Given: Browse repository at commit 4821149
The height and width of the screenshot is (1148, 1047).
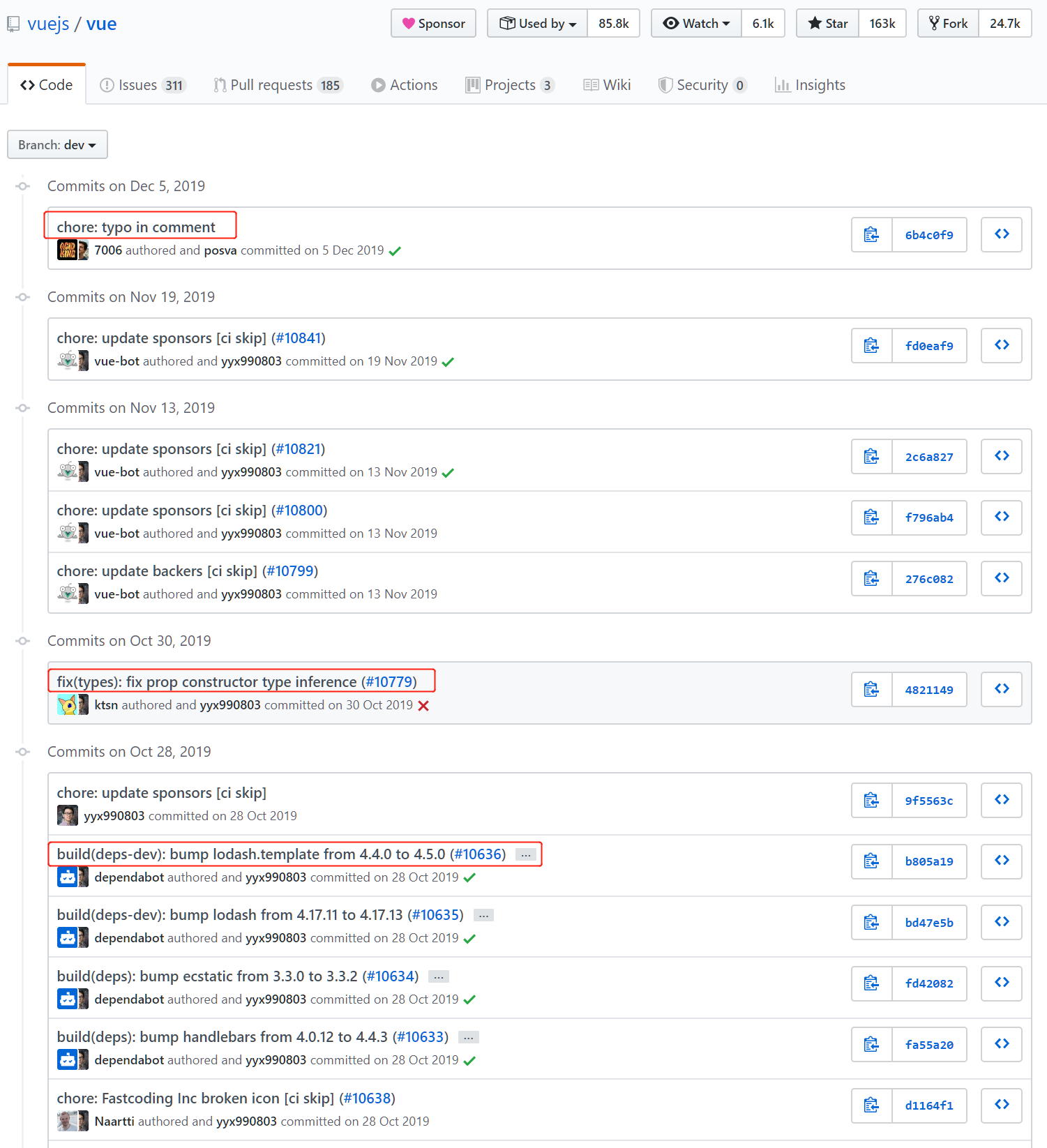Looking at the screenshot, I should tap(1002, 689).
